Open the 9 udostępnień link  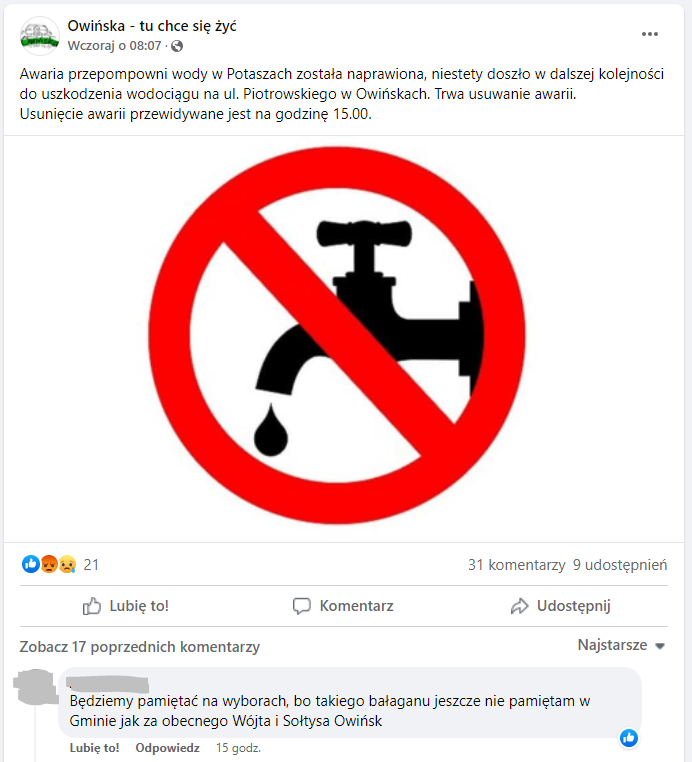(x=620, y=565)
